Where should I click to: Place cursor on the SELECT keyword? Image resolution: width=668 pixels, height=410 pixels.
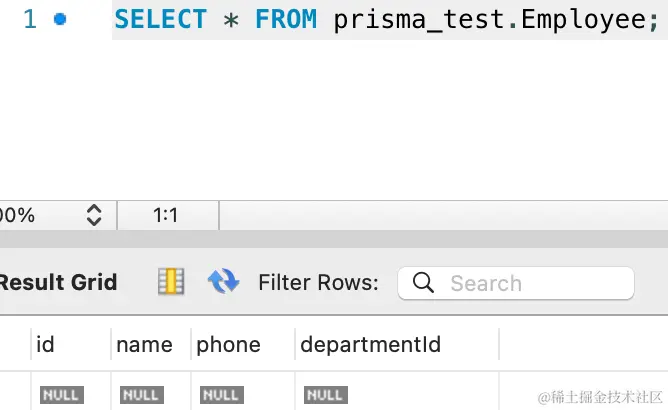point(161,20)
